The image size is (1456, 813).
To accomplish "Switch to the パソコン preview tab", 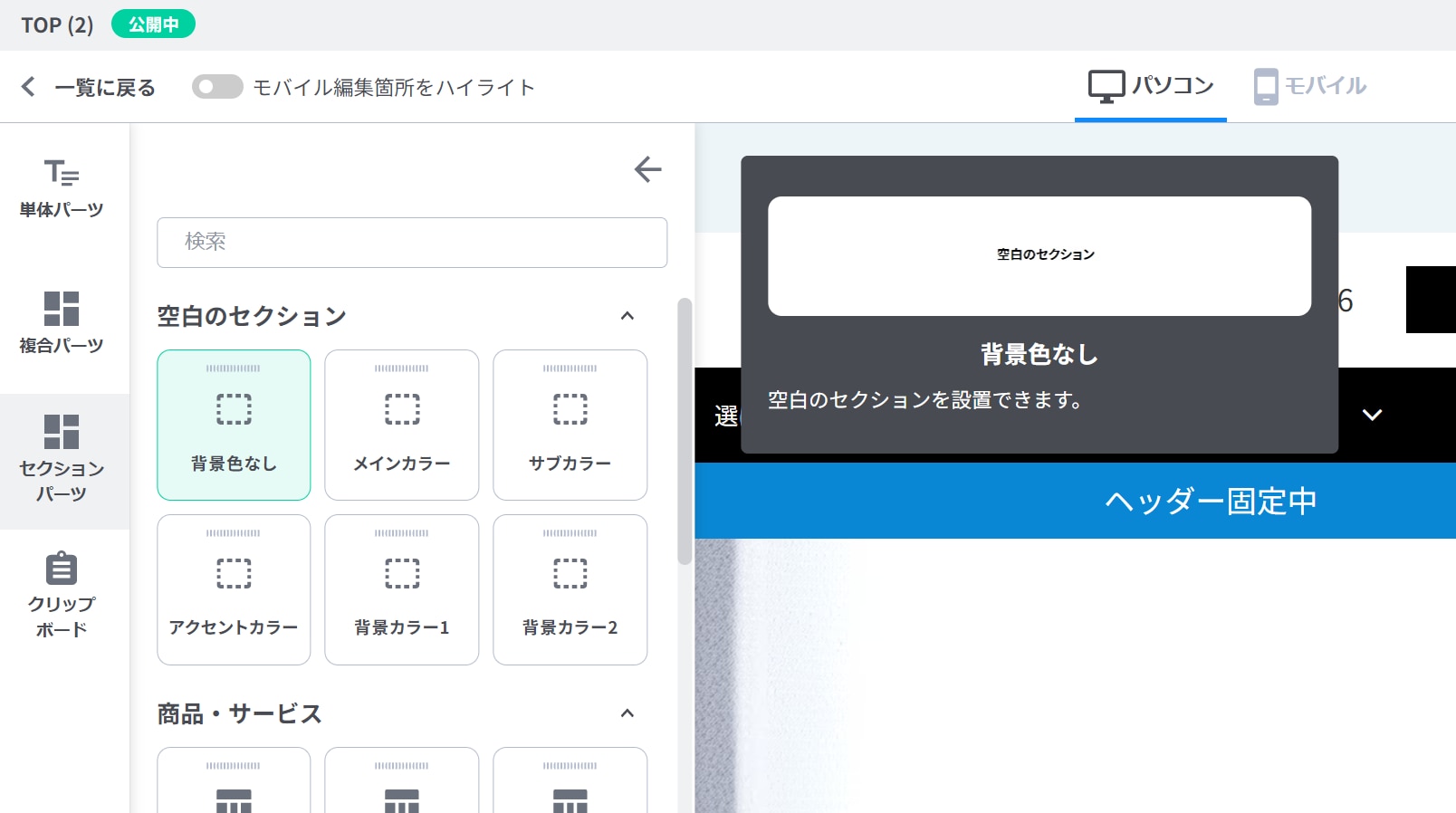I will pos(1151,87).
